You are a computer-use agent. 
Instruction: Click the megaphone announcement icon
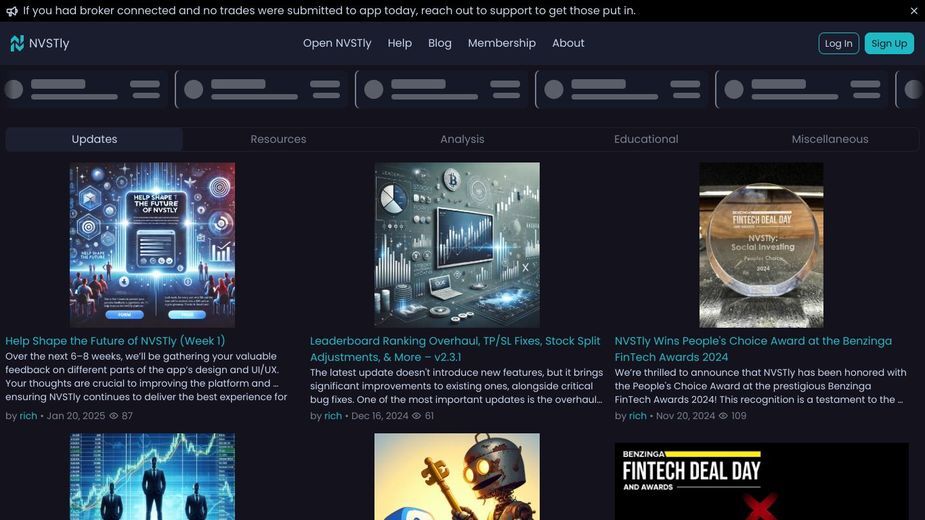(12, 11)
